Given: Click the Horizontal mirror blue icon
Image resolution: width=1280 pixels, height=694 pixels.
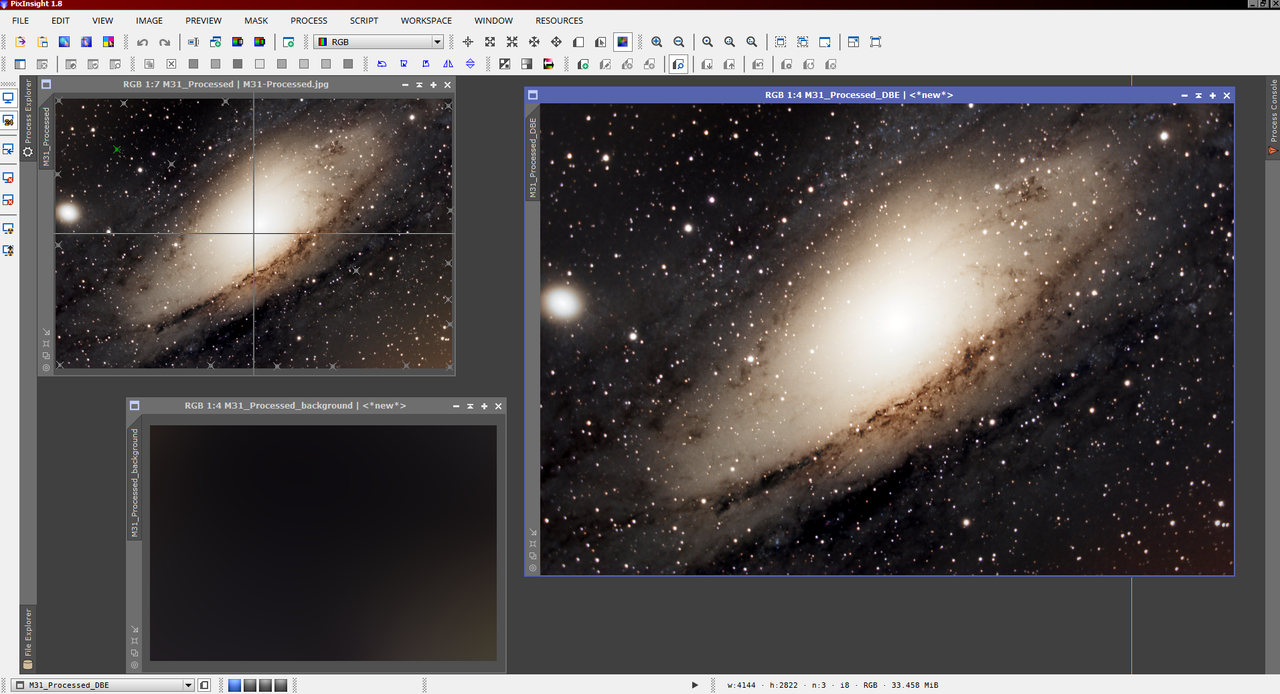Looking at the screenshot, I should pyautogui.click(x=448, y=64).
